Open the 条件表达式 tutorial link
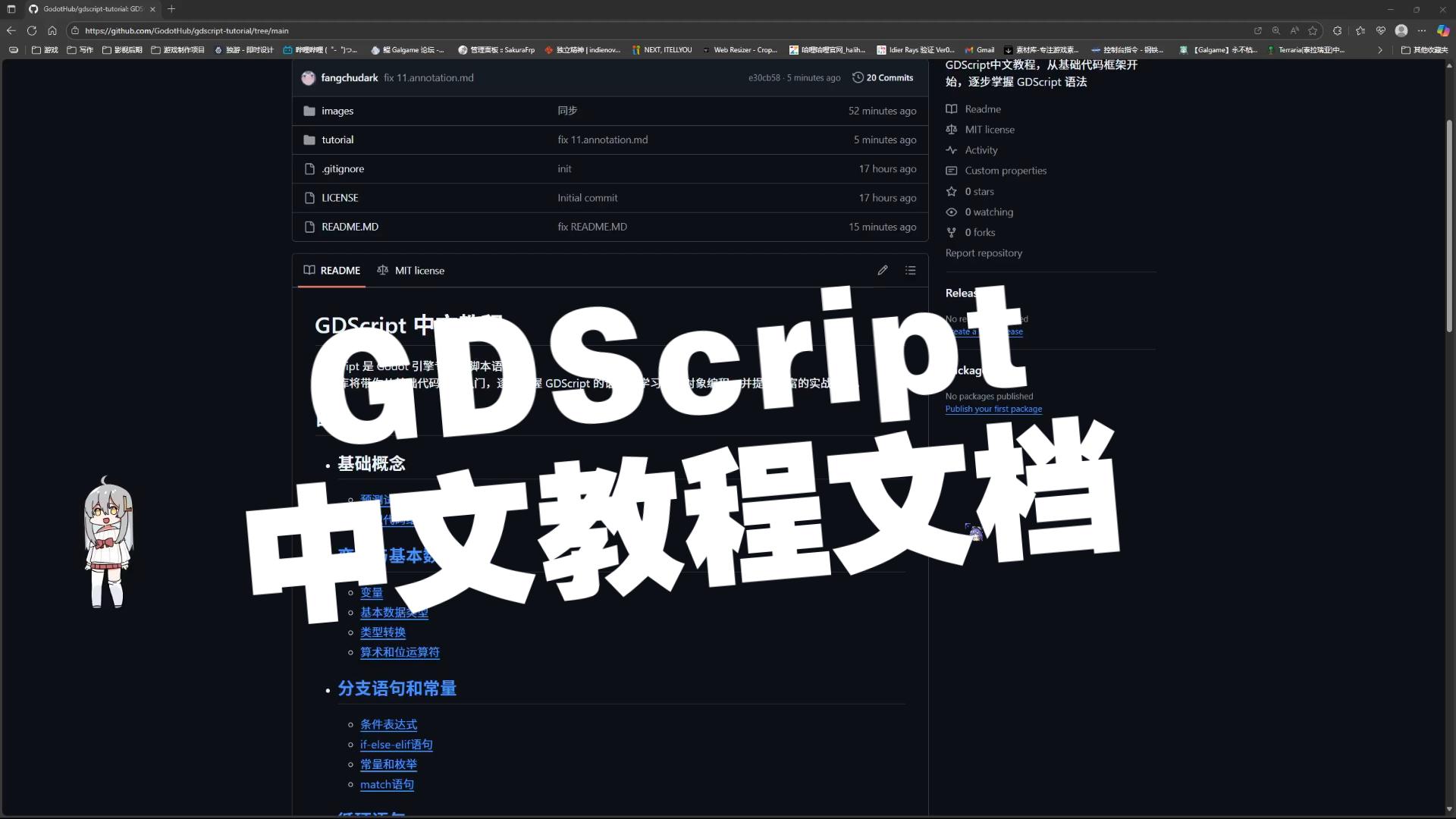 388,724
